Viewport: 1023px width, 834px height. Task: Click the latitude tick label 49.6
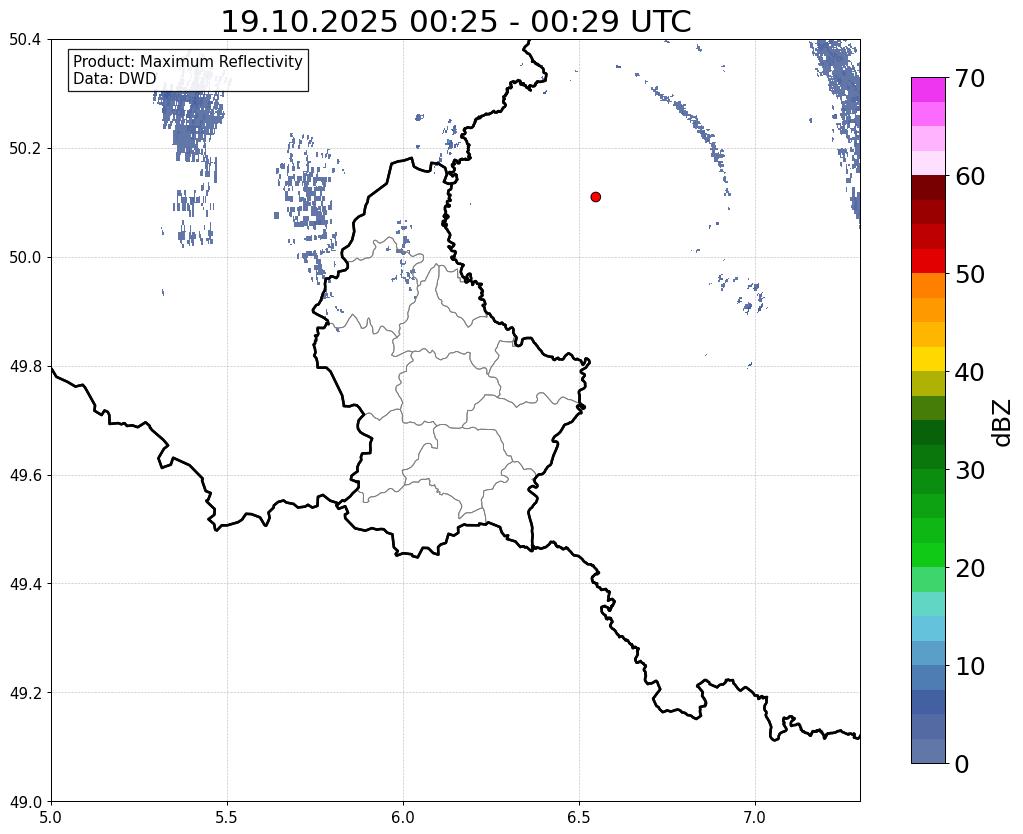(25, 476)
